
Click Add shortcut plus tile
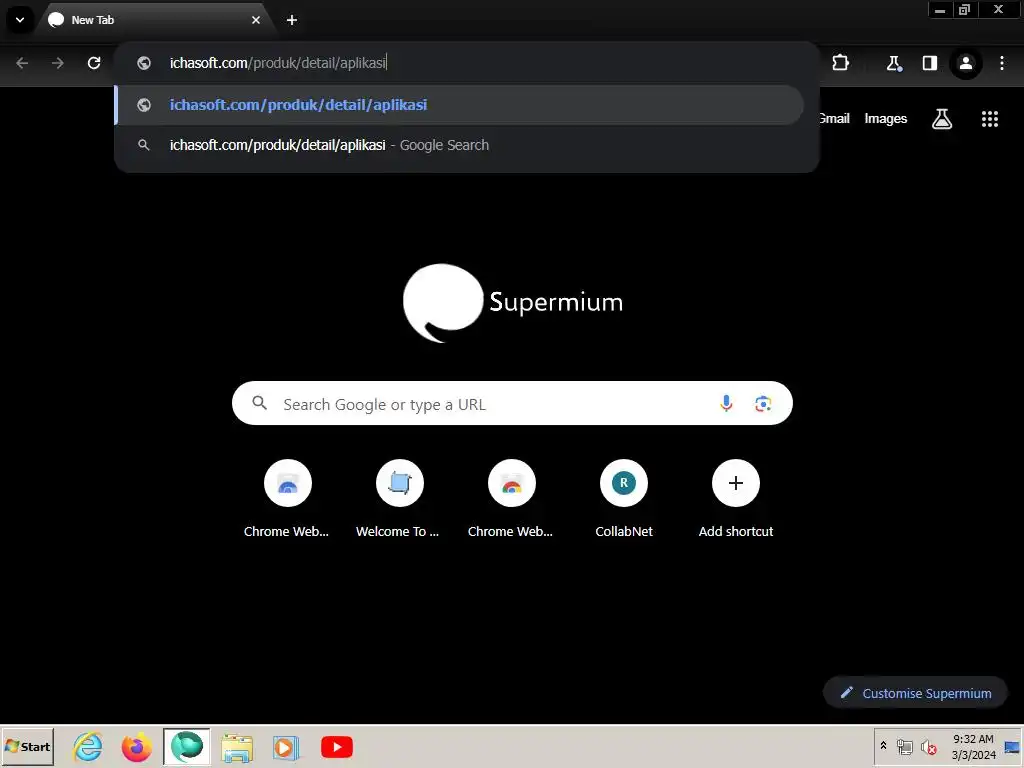(x=735, y=498)
